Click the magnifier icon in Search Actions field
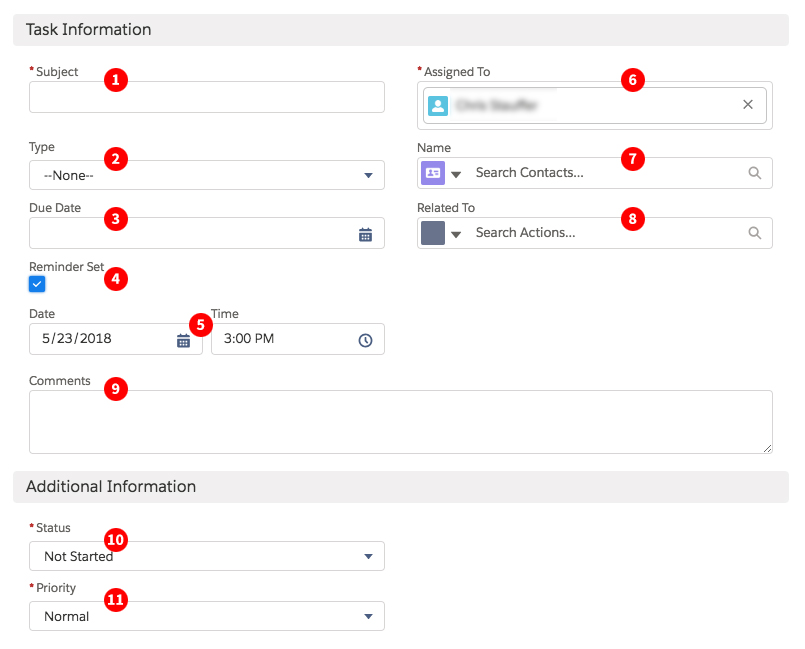 [755, 233]
